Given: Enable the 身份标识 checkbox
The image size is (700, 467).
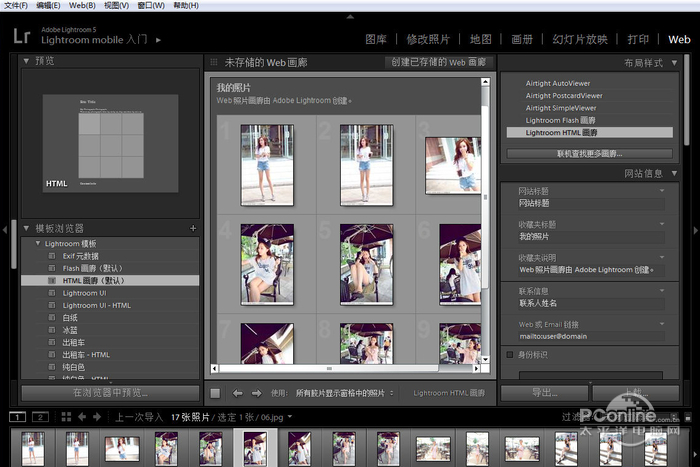Looking at the screenshot, I should pos(510,354).
